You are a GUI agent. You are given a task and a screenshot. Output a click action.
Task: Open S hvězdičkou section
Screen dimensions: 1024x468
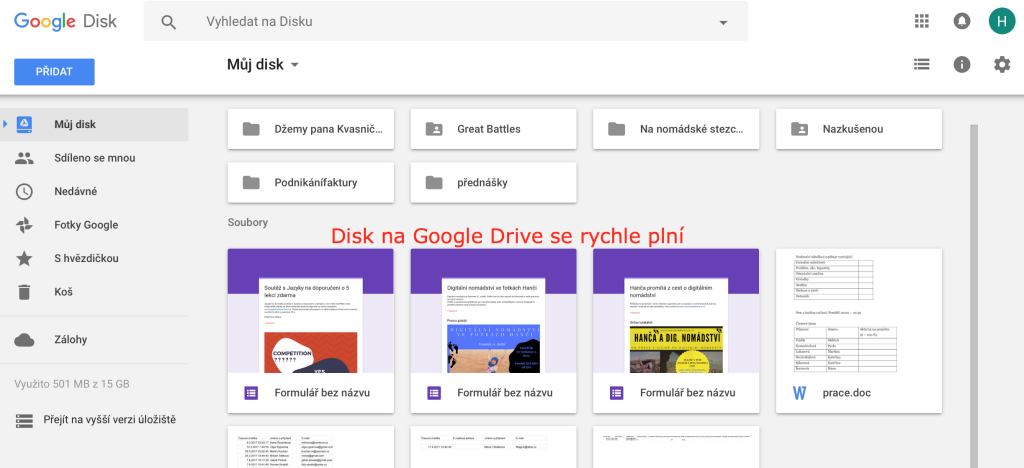94,258
